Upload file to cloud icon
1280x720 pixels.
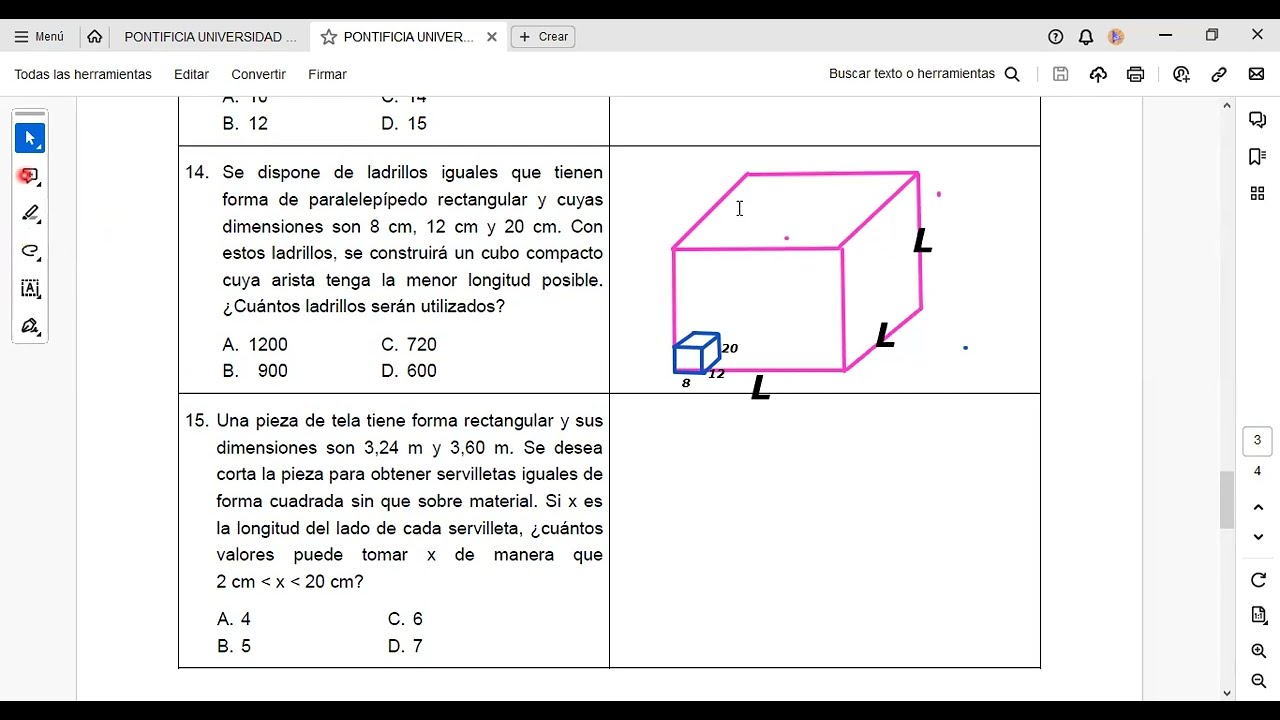pos(1098,74)
